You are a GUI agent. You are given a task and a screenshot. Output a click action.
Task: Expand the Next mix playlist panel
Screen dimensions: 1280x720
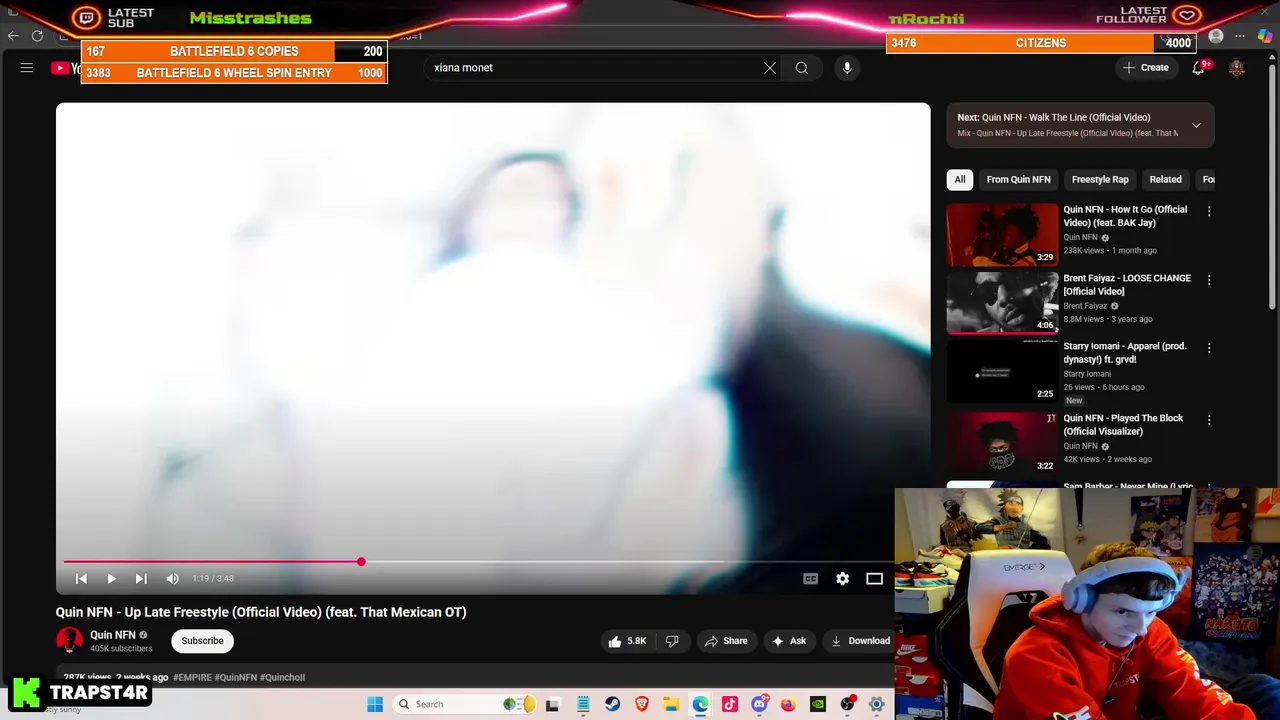pos(1196,125)
